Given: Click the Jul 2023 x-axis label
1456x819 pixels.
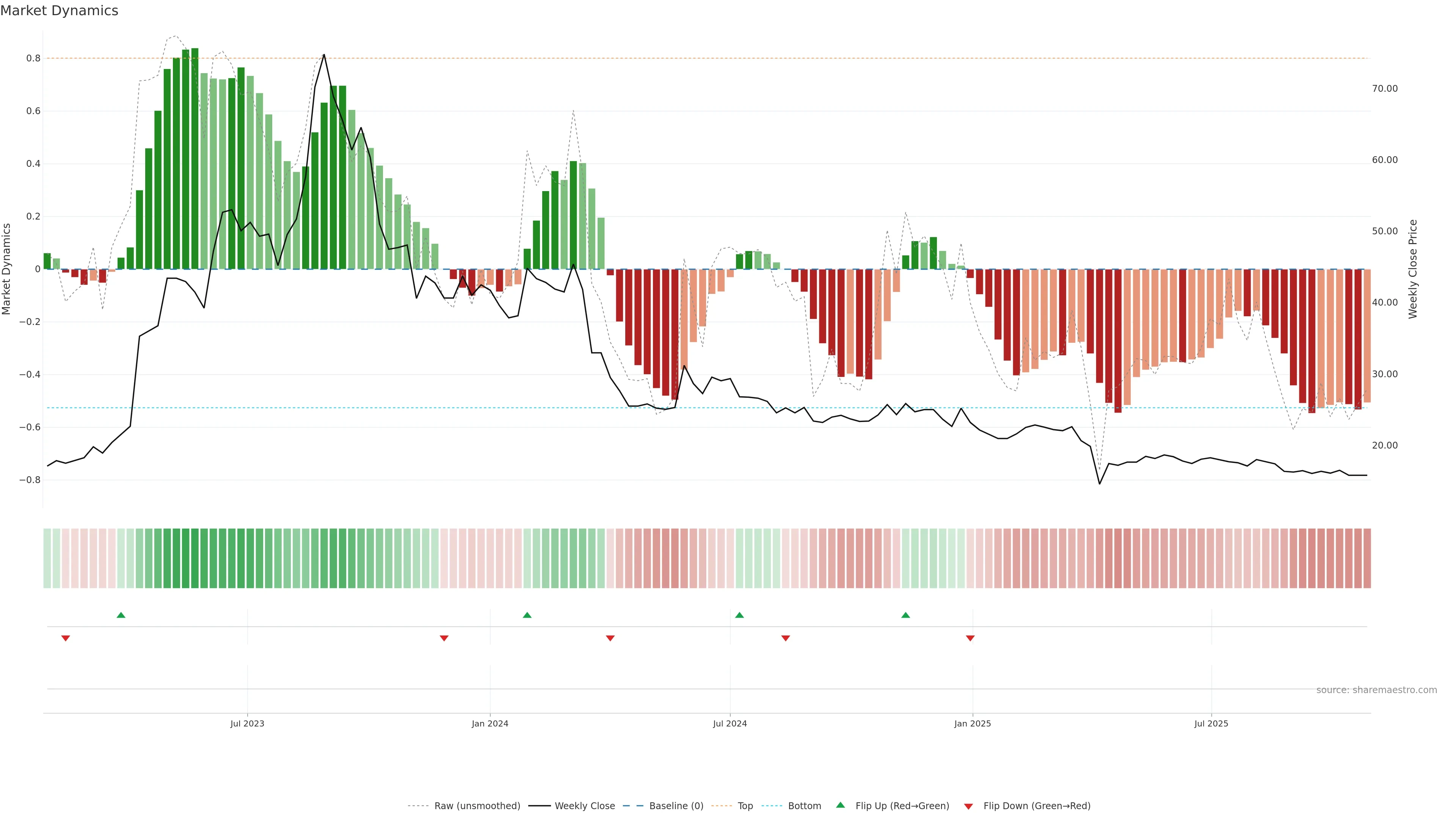Looking at the screenshot, I should [247, 723].
